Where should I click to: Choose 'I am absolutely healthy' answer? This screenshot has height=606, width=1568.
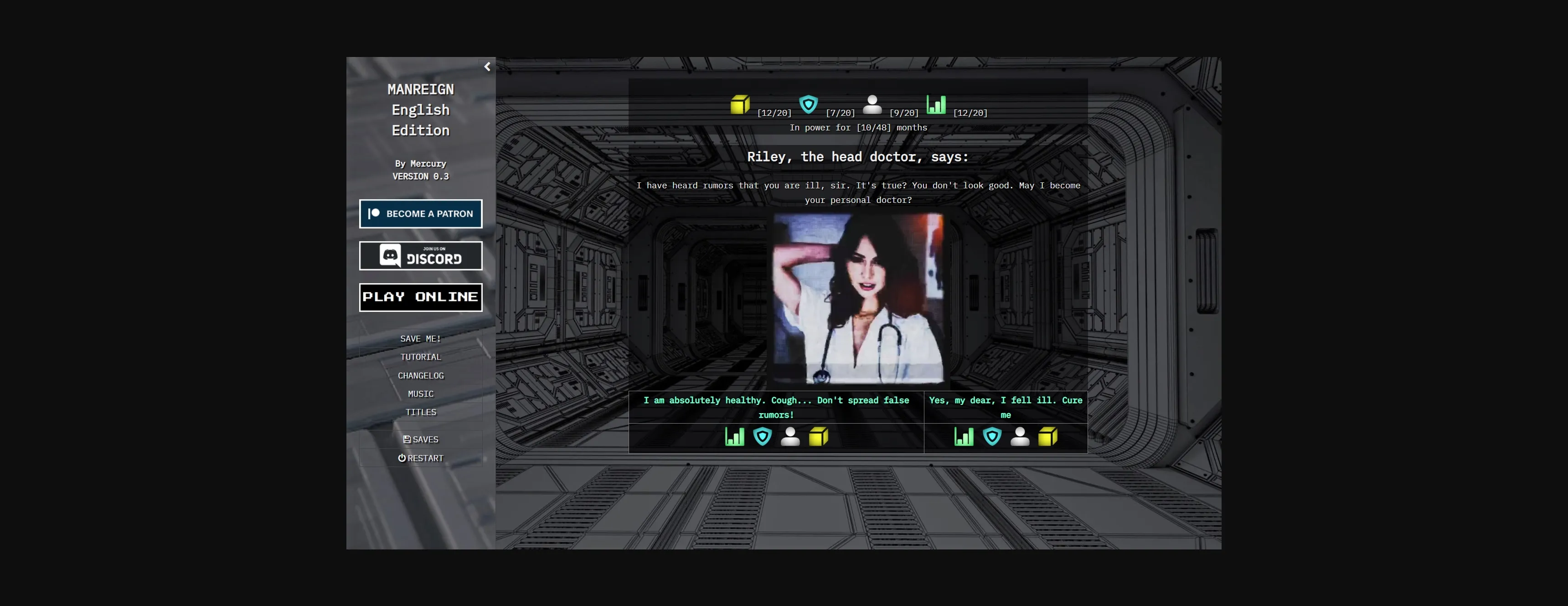(775, 407)
